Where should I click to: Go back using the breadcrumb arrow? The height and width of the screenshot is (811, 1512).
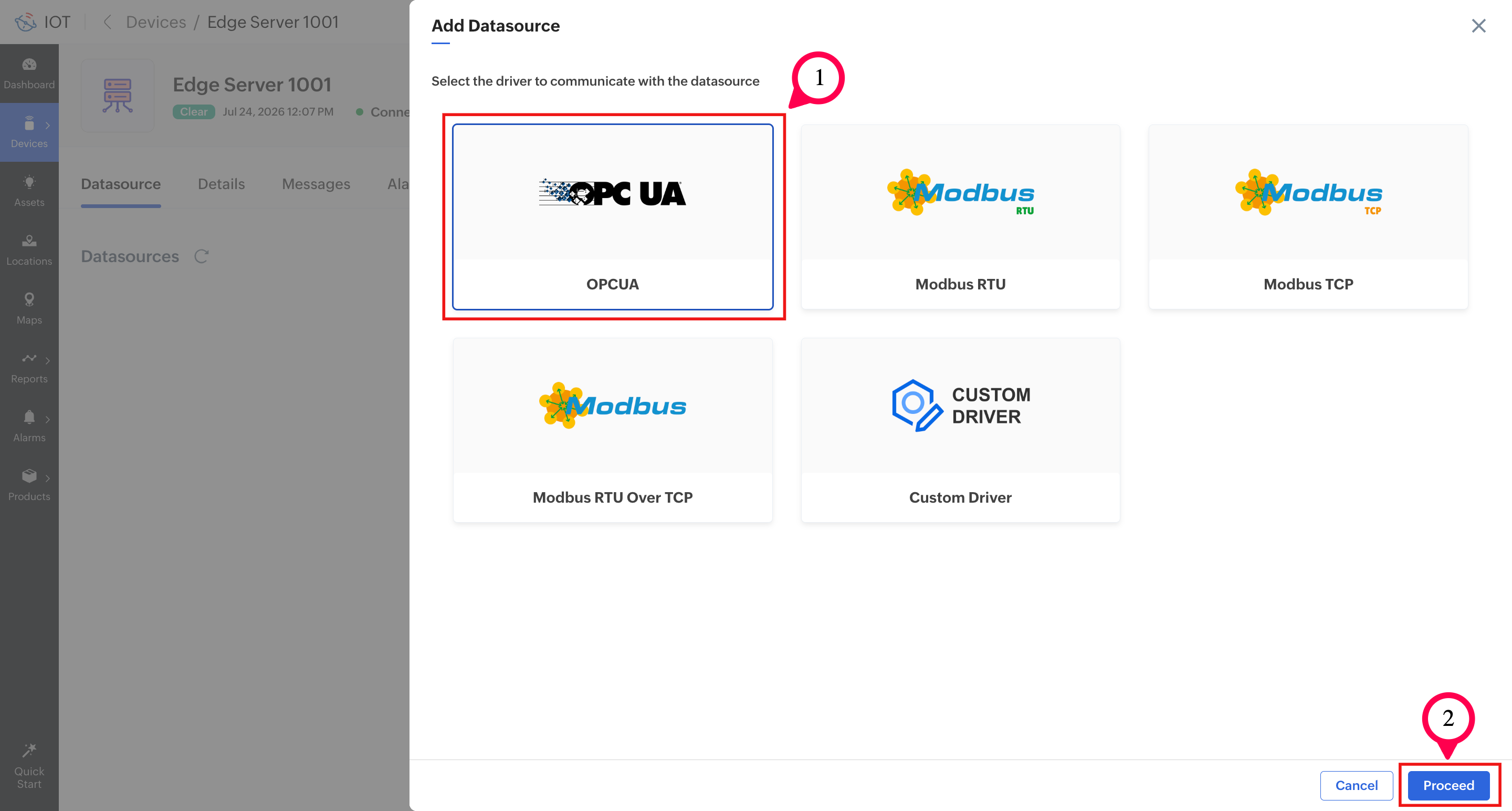pos(107,22)
